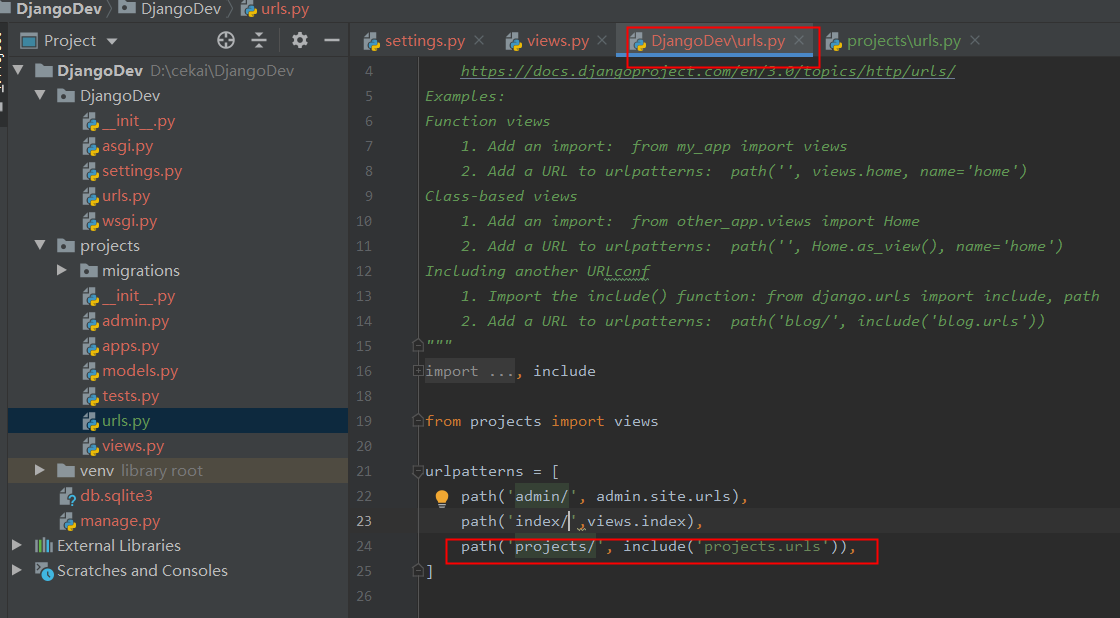Expand Scratches and Consoles node
This screenshot has width=1120, height=618.
coord(16,570)
